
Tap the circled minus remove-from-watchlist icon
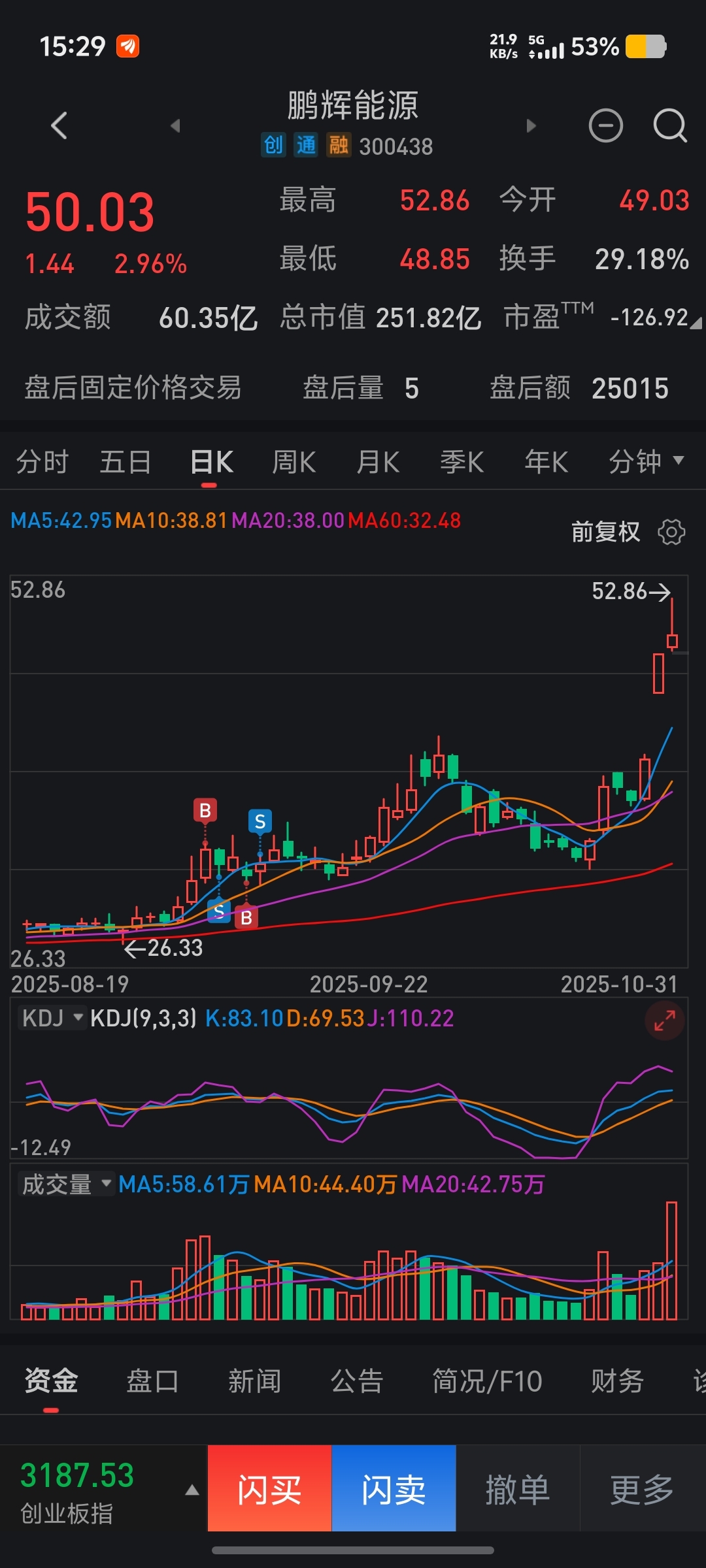coord(606,125)
